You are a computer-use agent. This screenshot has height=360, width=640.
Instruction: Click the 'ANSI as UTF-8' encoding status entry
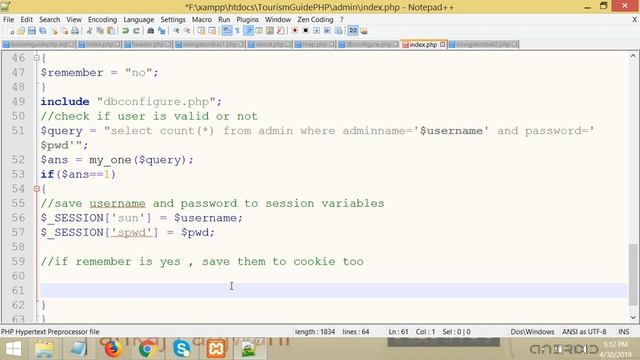click(584, 332)
